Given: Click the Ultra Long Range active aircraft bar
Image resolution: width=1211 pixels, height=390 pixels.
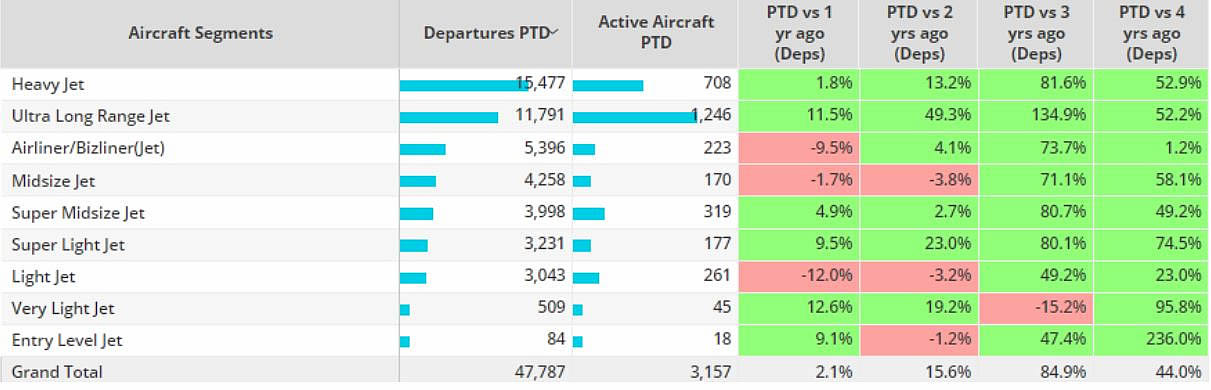Looking at the screenshot, I should coord(634,117).
